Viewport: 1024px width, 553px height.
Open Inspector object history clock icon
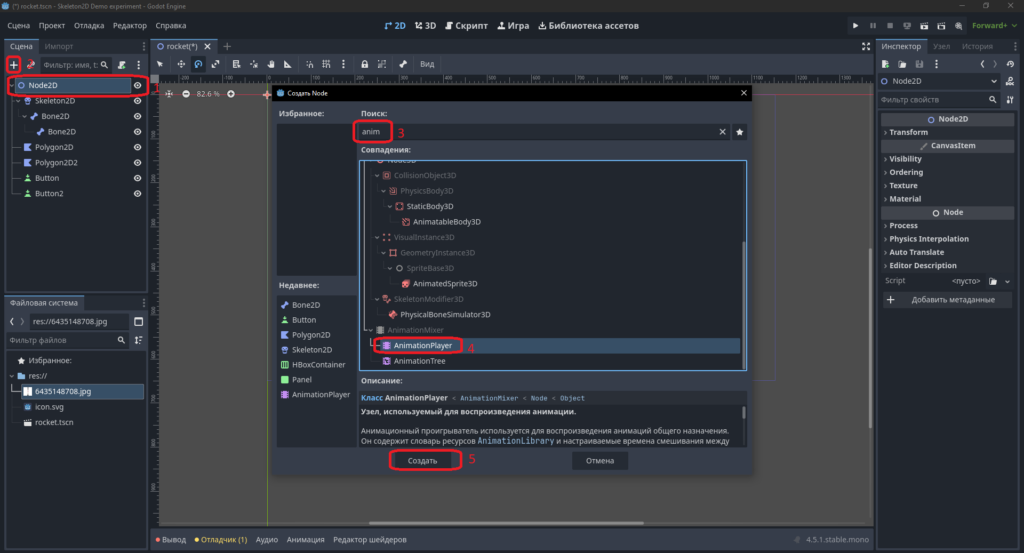1010,64
